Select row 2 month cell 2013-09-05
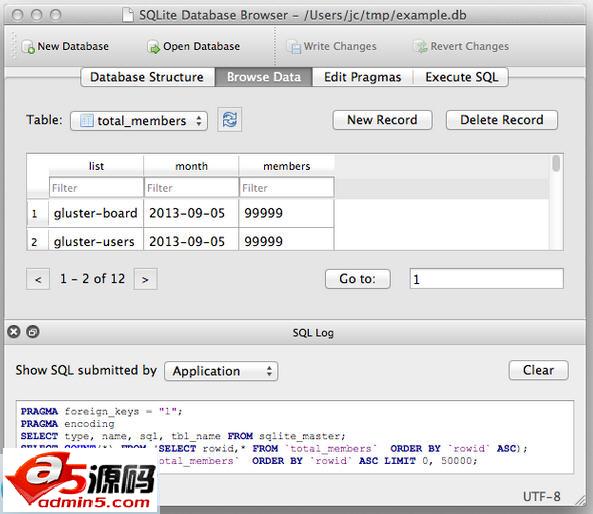The height and width of the screenshot is (514, 593). tap(191, 239)
